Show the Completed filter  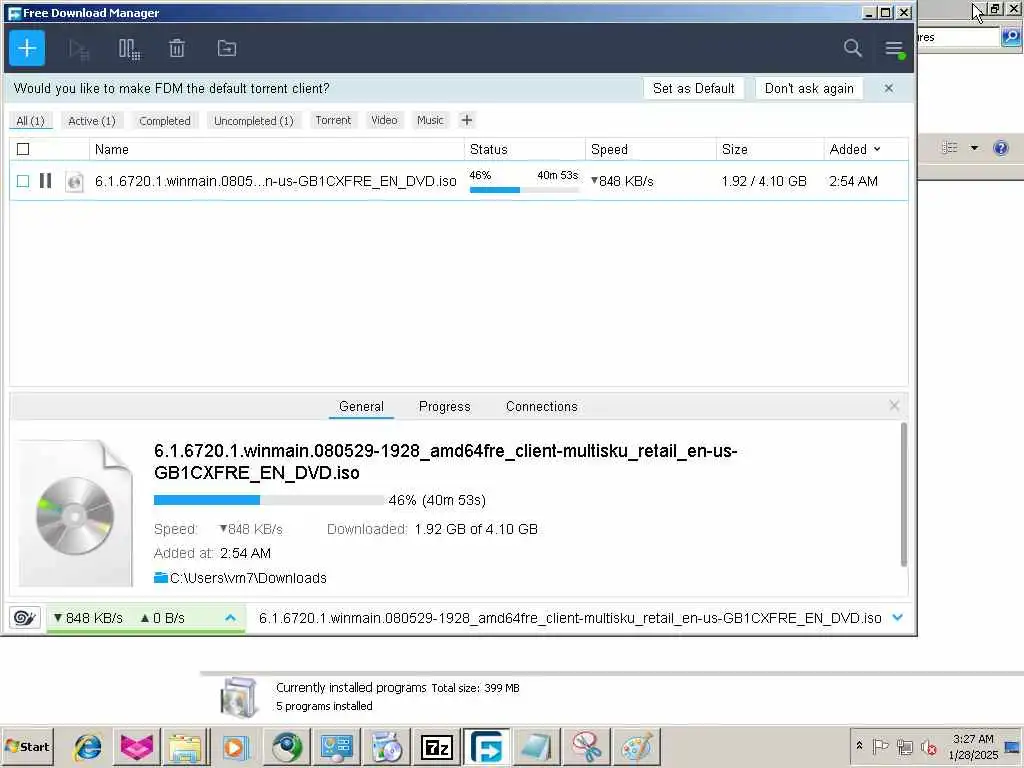click(165, 121)
